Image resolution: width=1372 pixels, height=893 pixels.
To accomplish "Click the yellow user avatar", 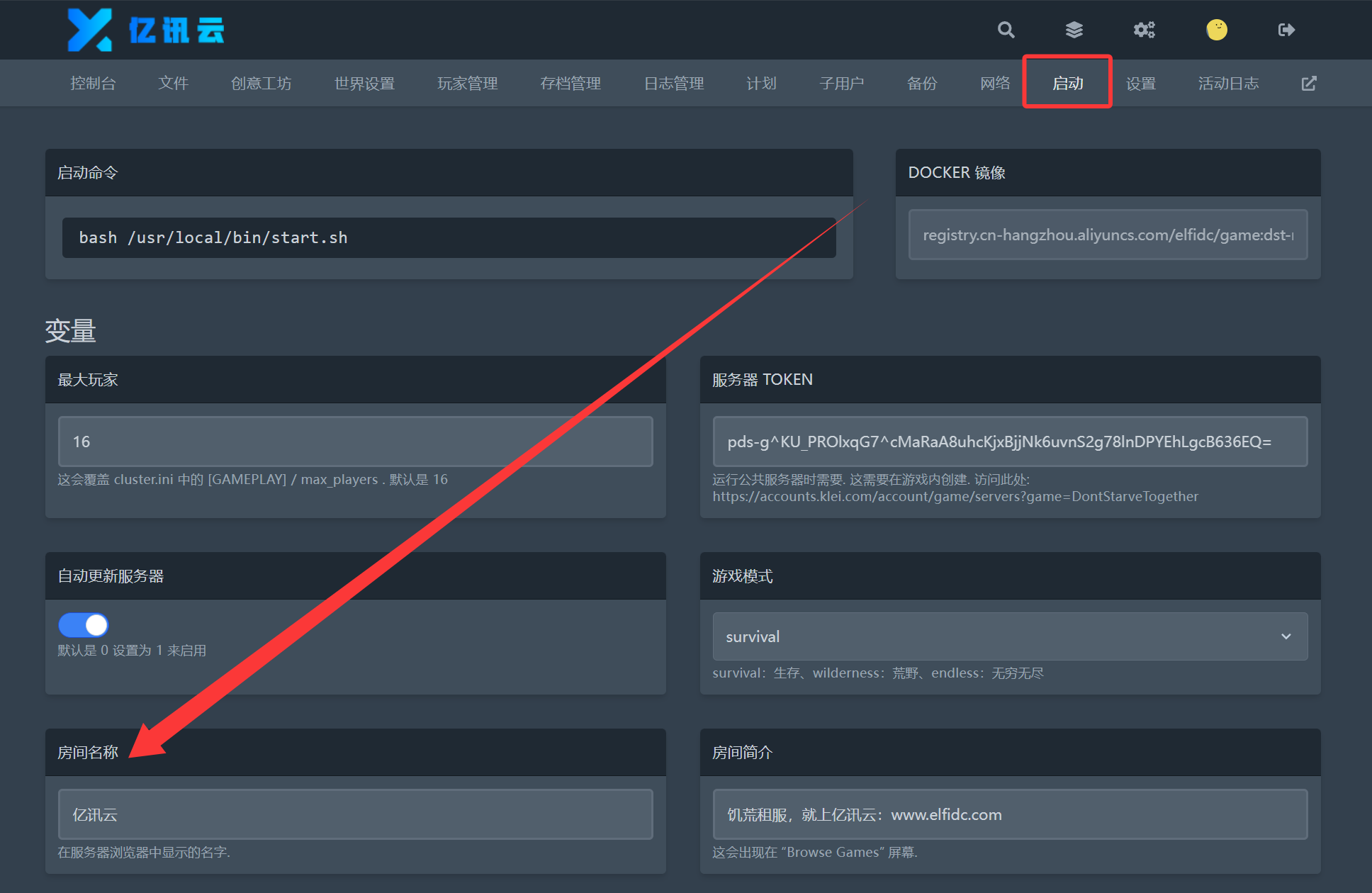I will (1217, 30).
